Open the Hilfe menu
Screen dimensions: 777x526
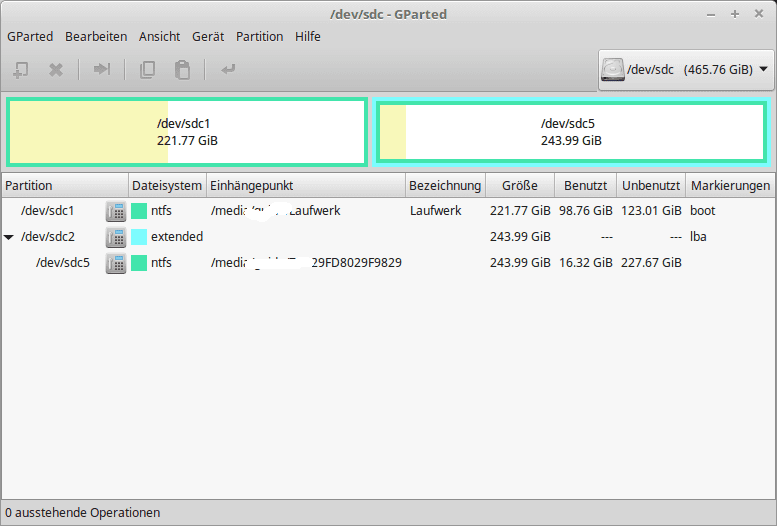[308, 37]
